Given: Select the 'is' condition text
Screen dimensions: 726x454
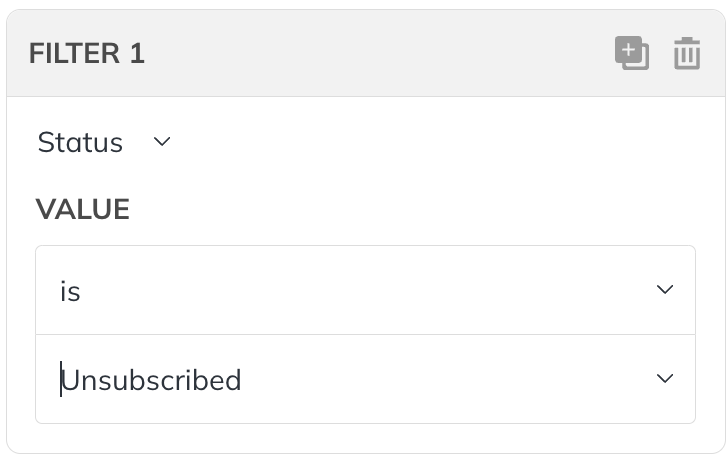Looking at the screenshot, I should [70, 292].
